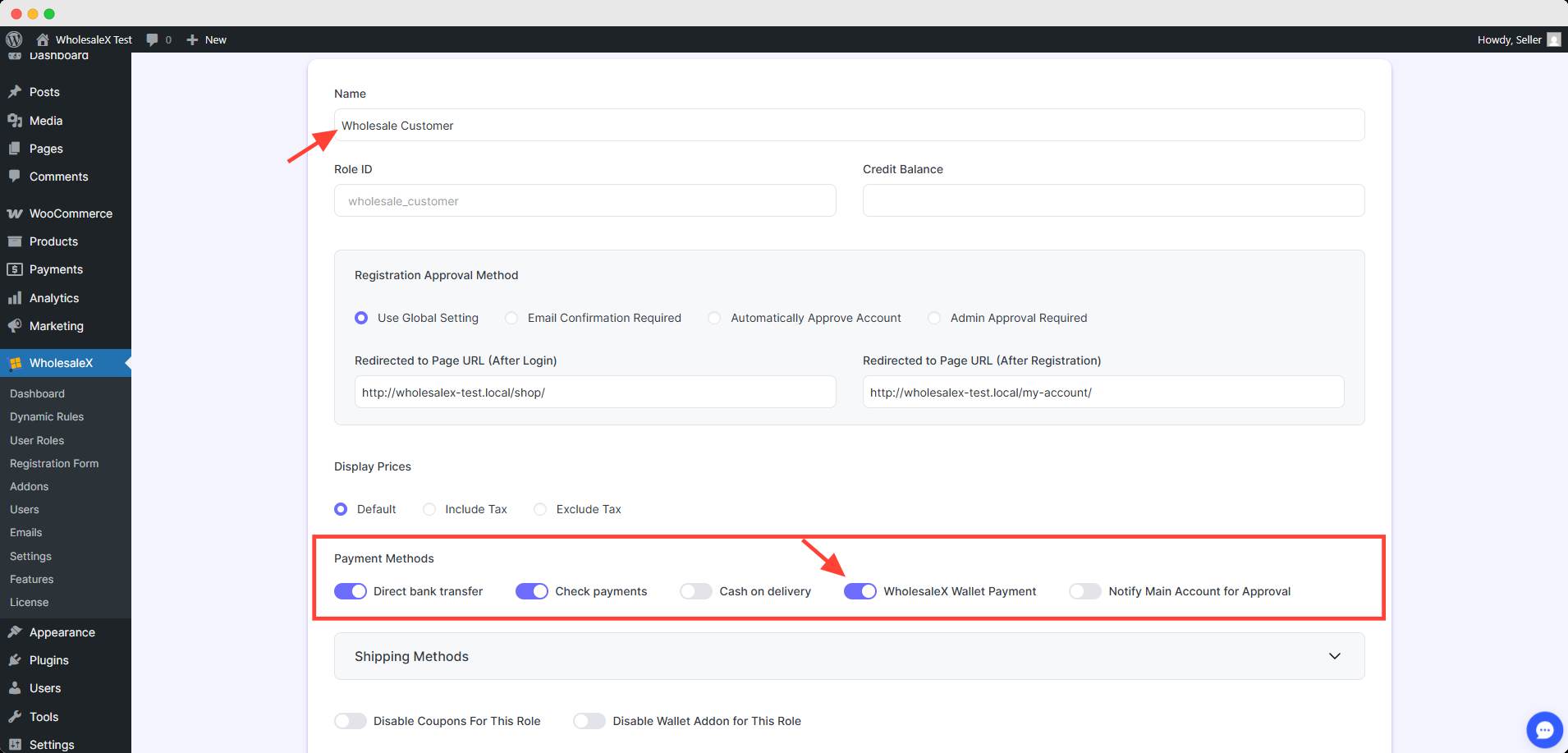Click the WordPress logo icon
This screenshot has height=753, width=1568.
[14, 39]
